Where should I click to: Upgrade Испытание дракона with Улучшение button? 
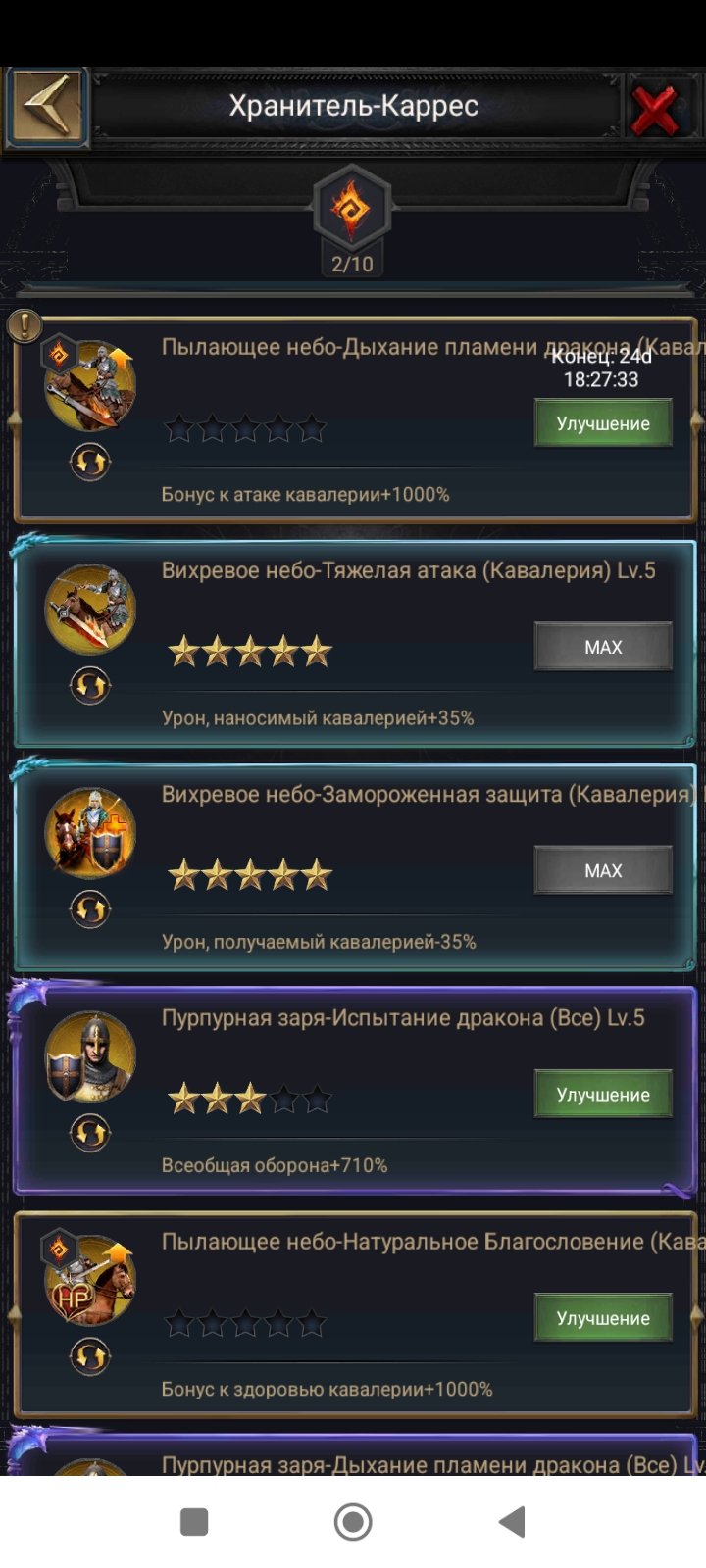coord(603,1095)
